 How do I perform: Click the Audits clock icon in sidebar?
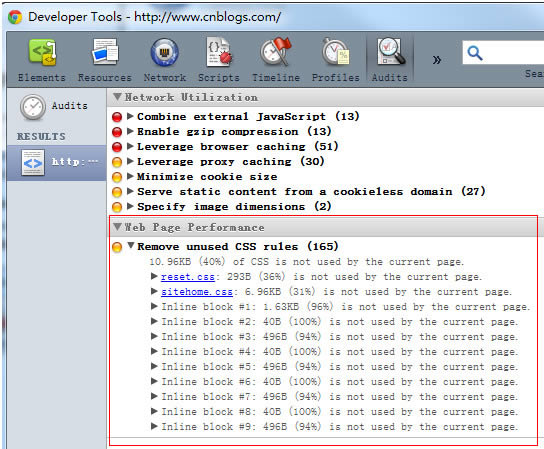point(33,107)
